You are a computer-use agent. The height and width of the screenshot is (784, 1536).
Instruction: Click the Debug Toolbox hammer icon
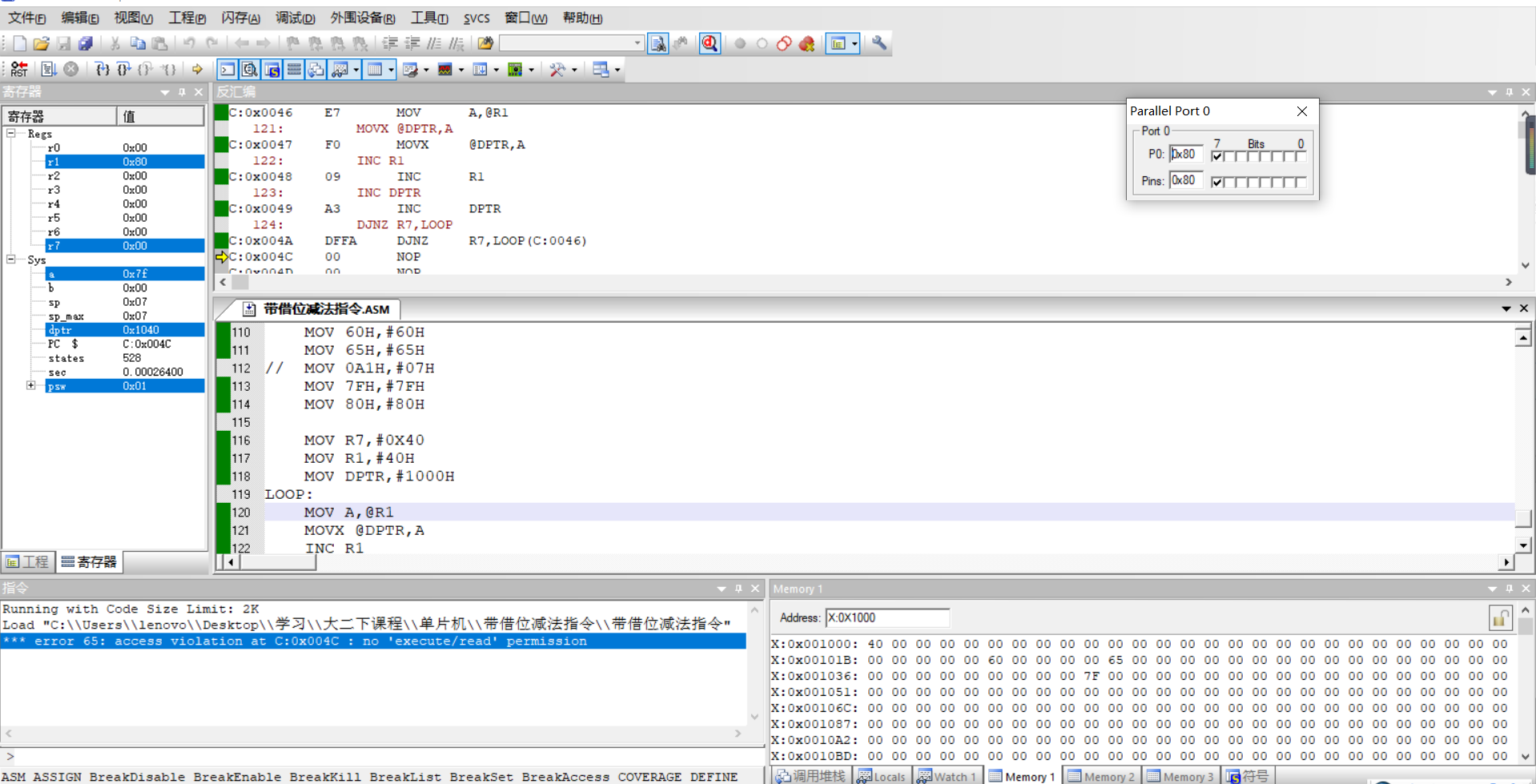coord(557,70)
